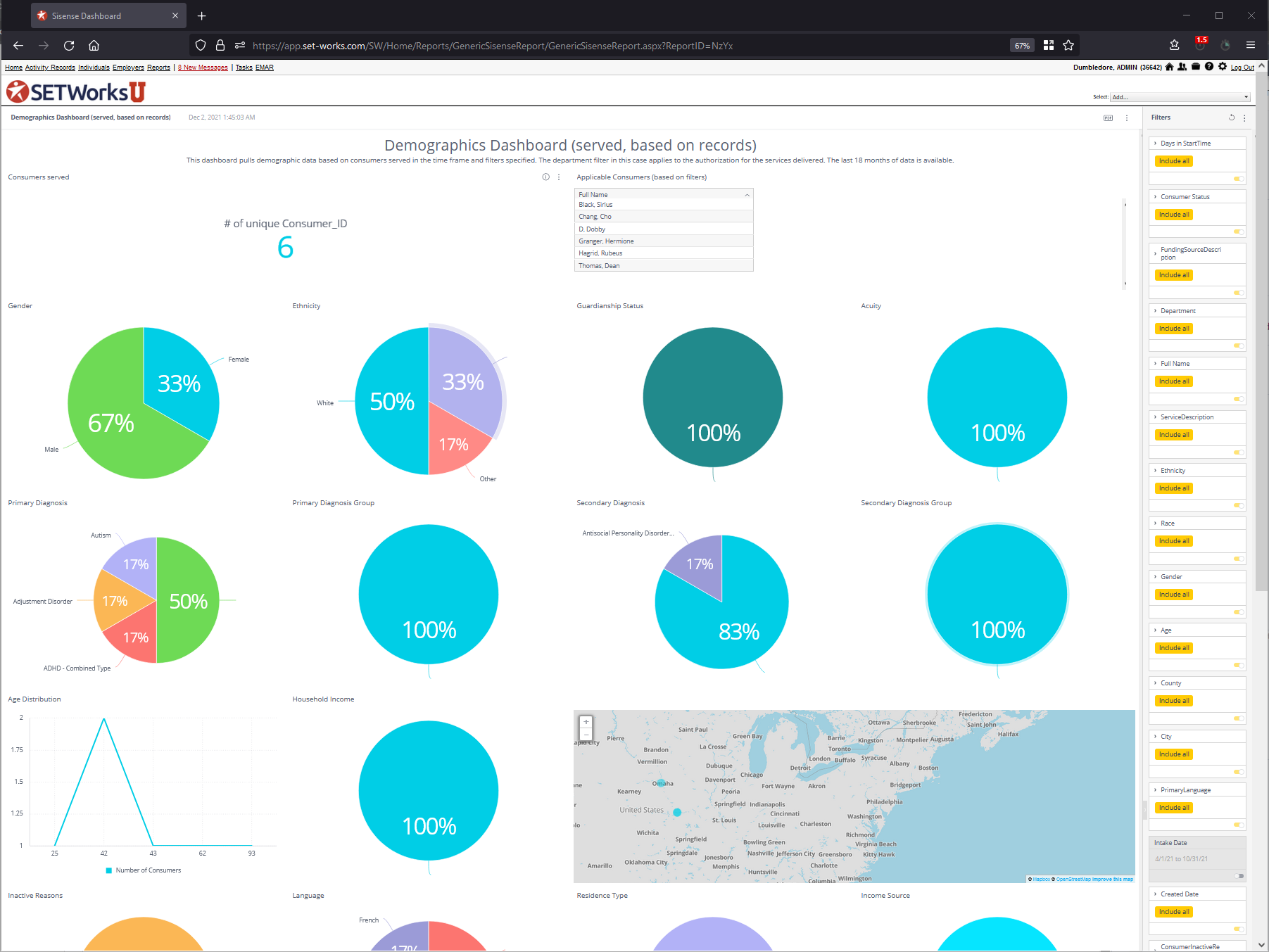Click the browser address bar URL
Image resolution: width=1269 pixels, height=952 pixels.
493,46
